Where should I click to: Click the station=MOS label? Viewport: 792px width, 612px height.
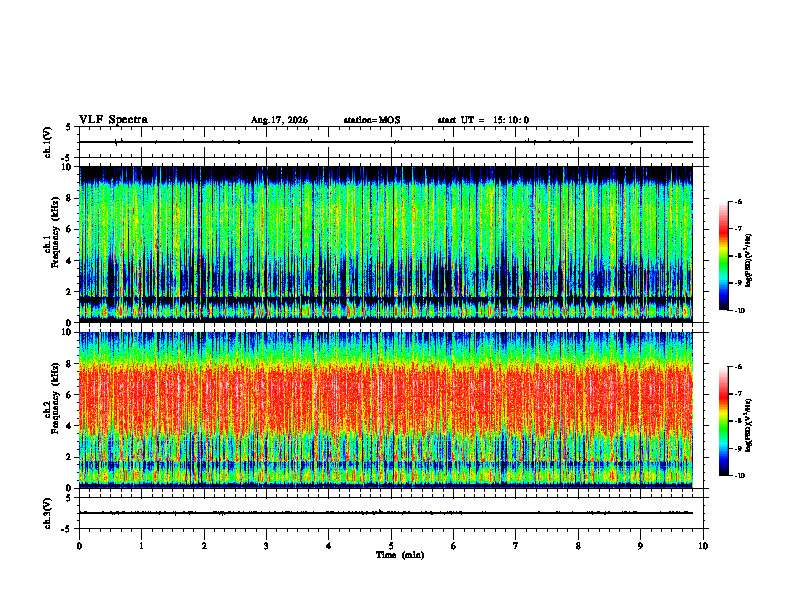tap(372, 120)
